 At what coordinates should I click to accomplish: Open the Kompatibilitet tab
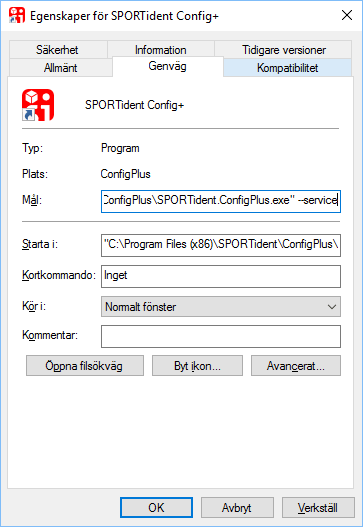tap(287, 68)
